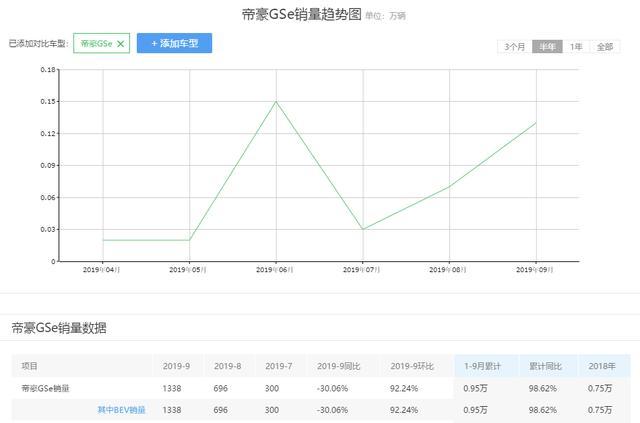Click 0.95万 in the 帝豪GSe销量 row
The image size is (640, 423).
(476, 388)
